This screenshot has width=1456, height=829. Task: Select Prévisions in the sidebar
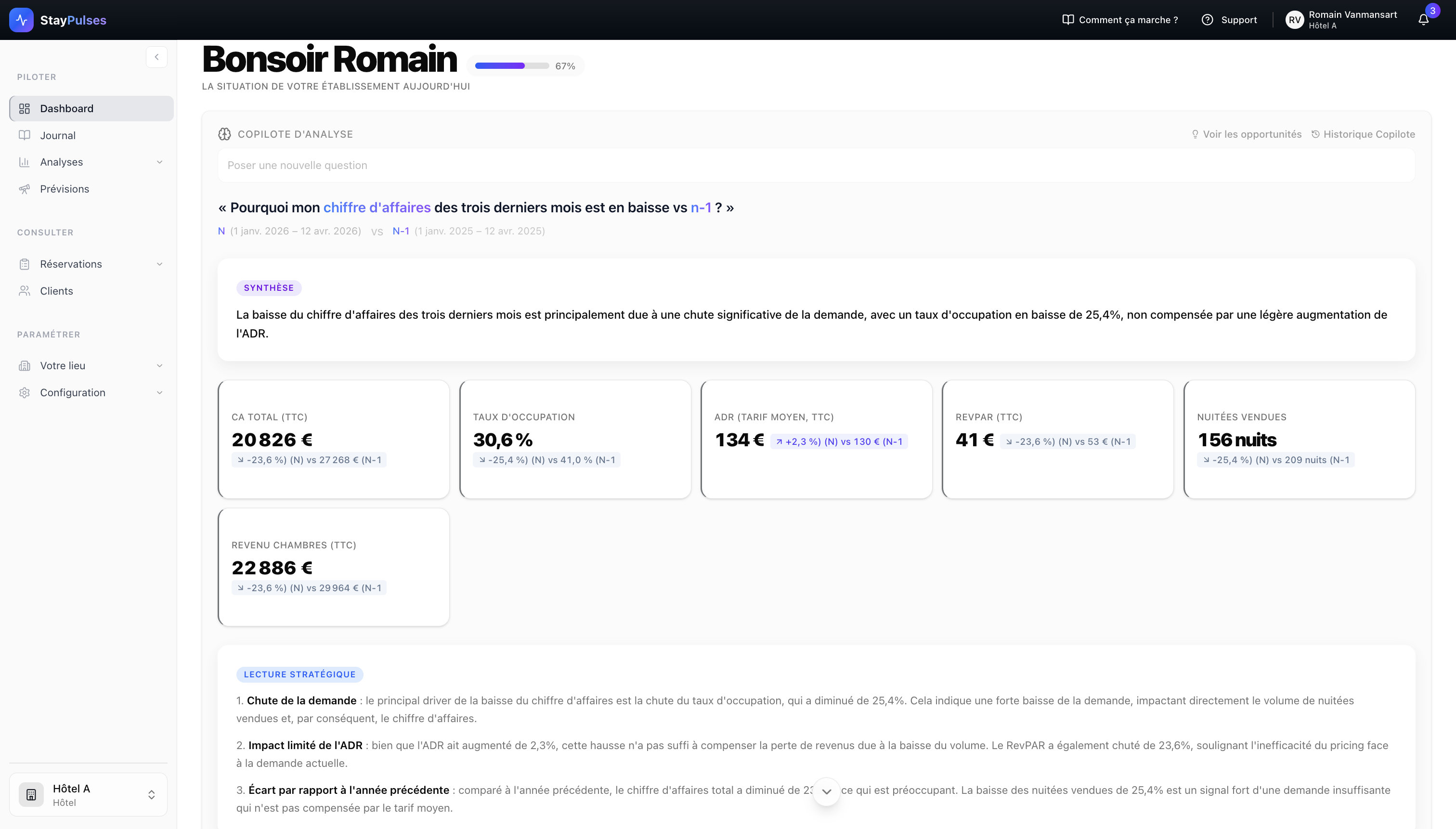(64, 188)
